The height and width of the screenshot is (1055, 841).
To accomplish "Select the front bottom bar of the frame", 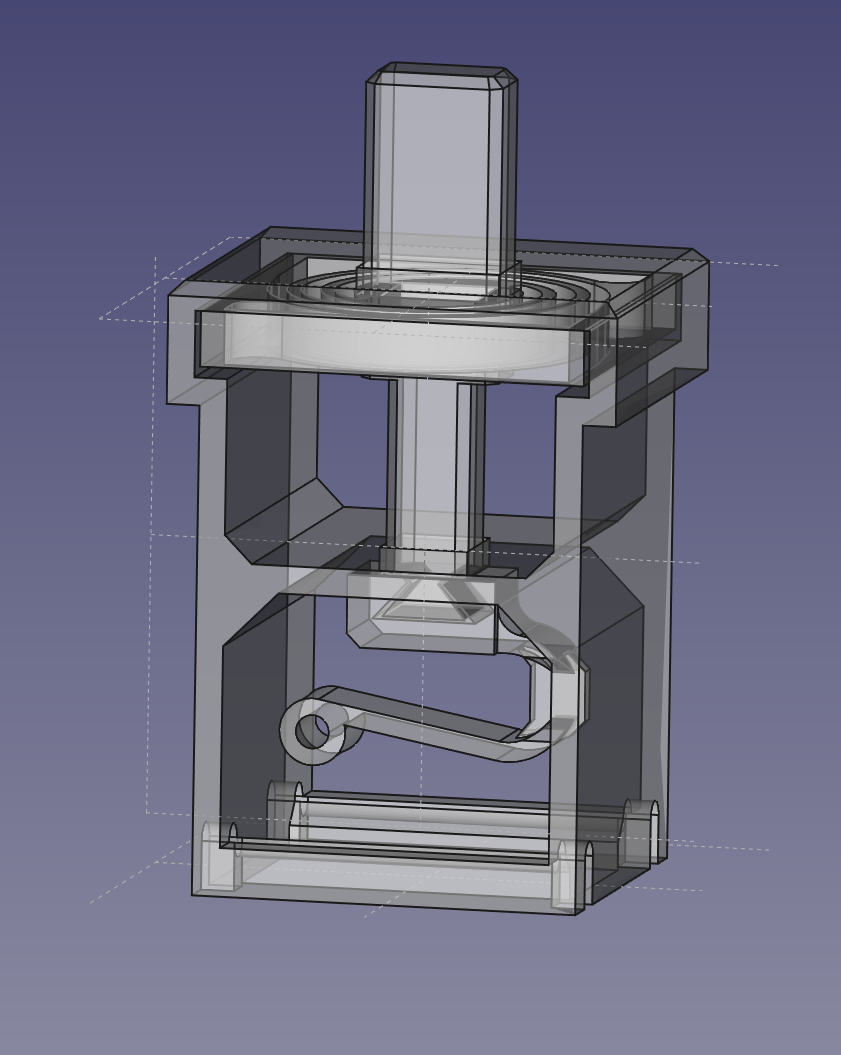I will (390, 880).
